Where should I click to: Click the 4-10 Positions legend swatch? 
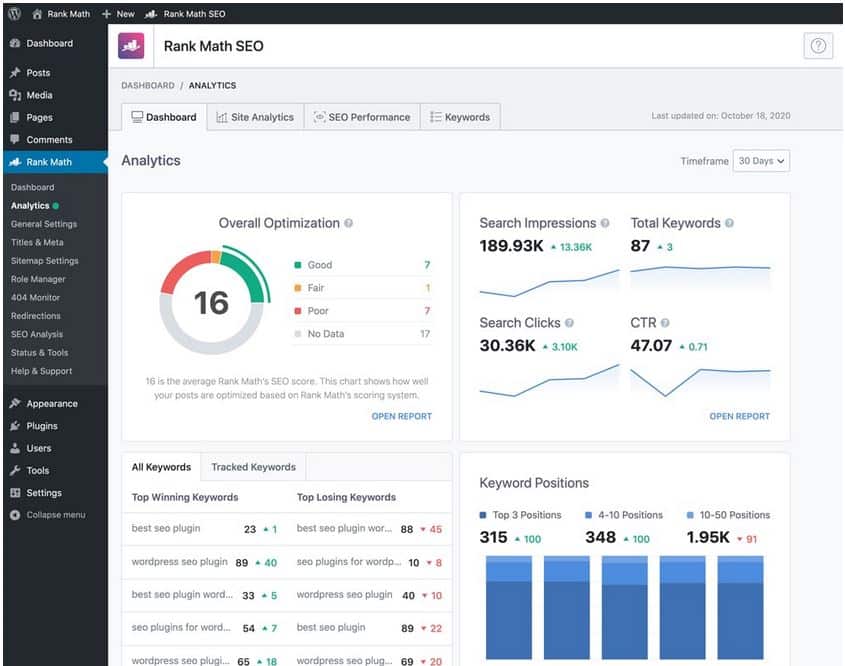coord(588,515)
